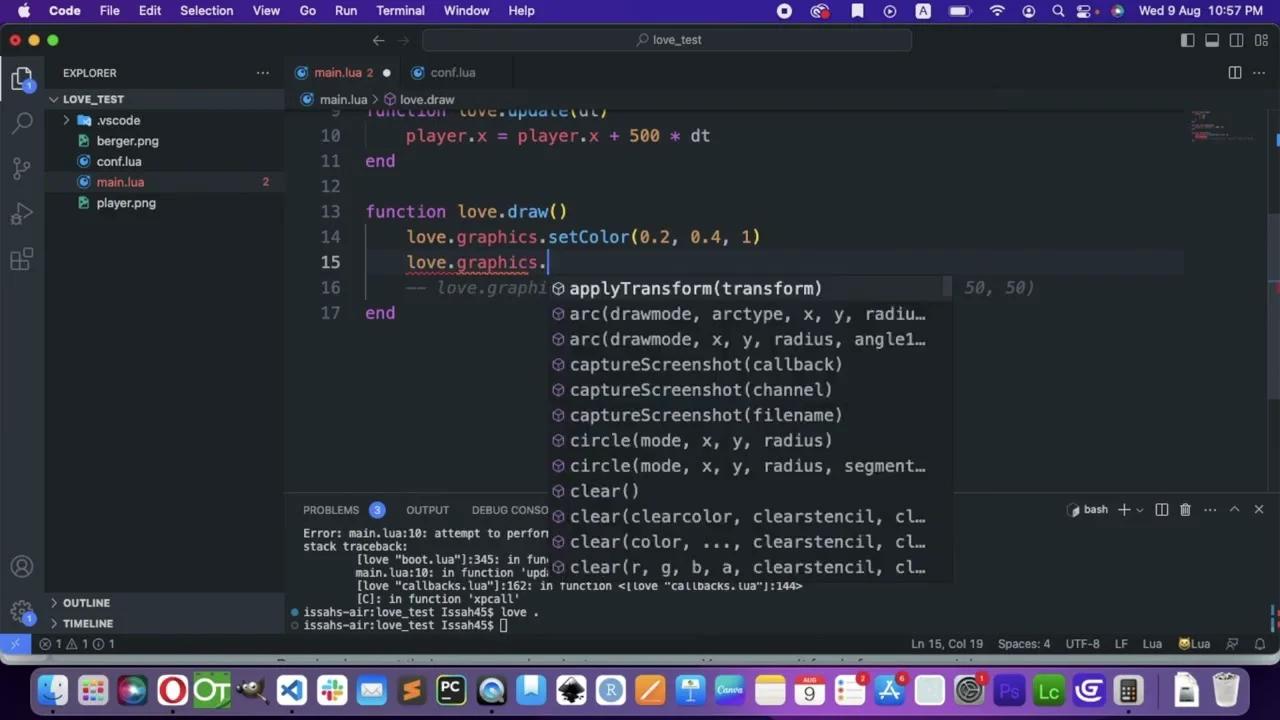1280x720 pixels.
Task: Split the editor from the top-right icon
Action: [x=1235, y=72]
